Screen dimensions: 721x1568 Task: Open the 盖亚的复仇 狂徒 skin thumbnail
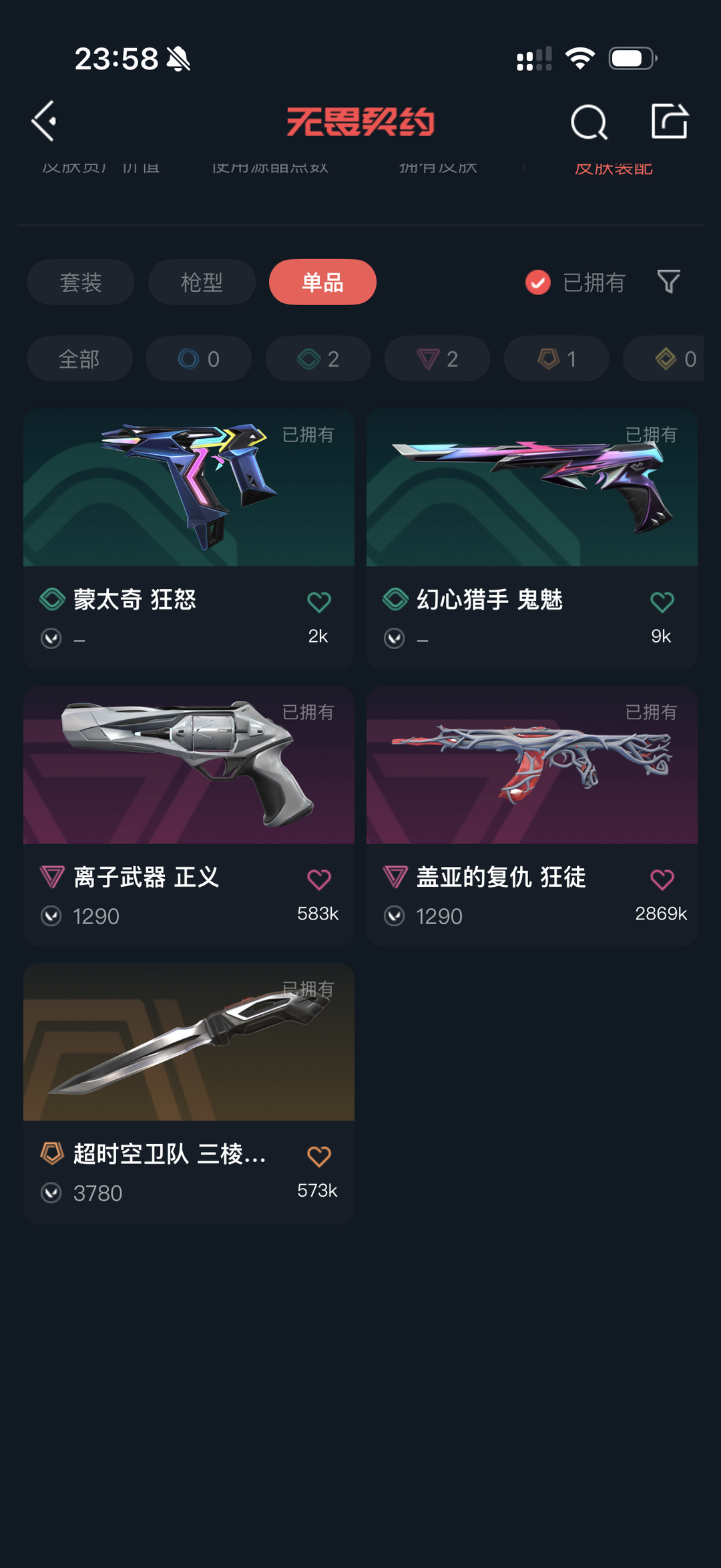coord(532,765)
